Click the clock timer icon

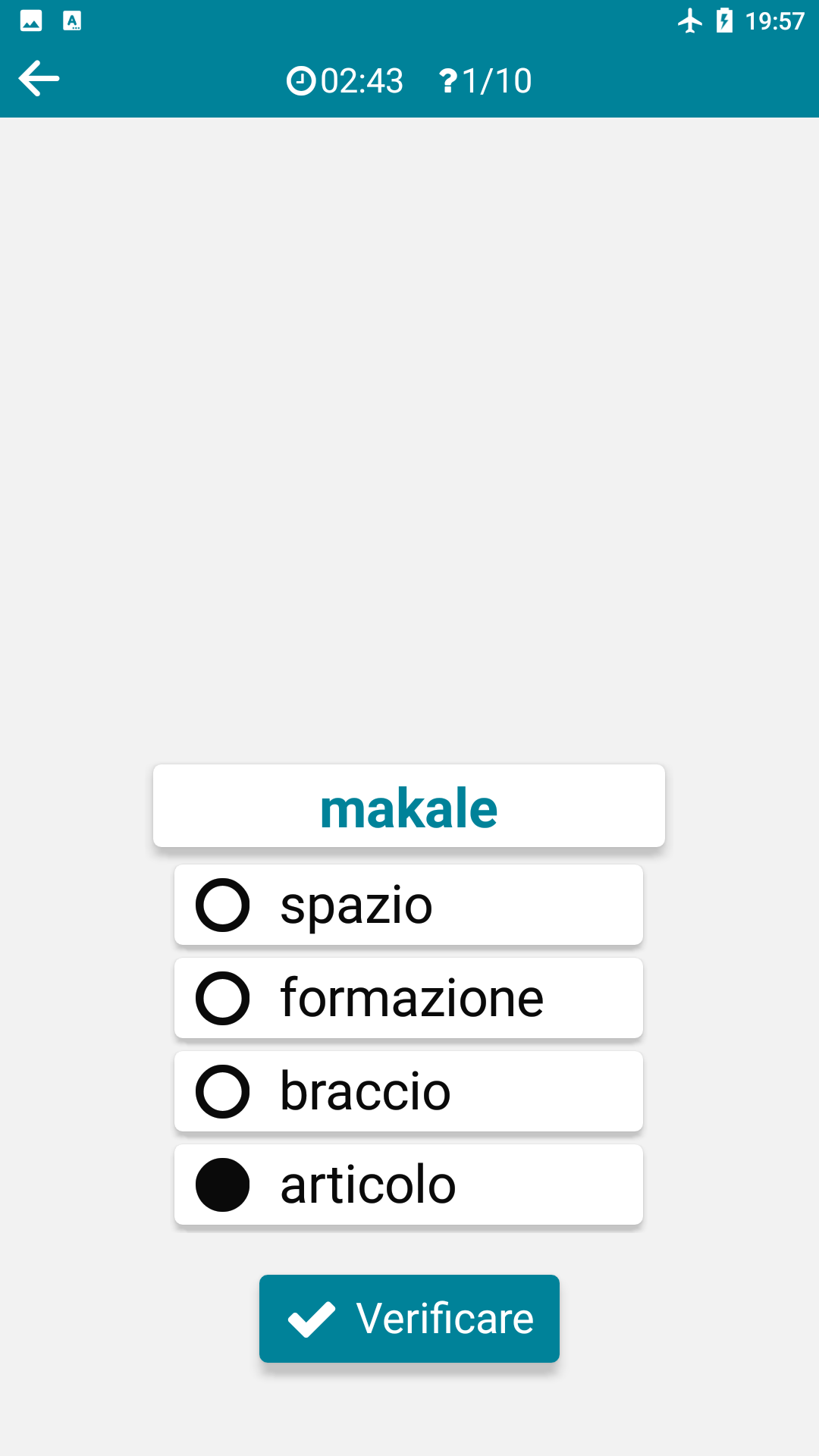[x=300, y=80]
